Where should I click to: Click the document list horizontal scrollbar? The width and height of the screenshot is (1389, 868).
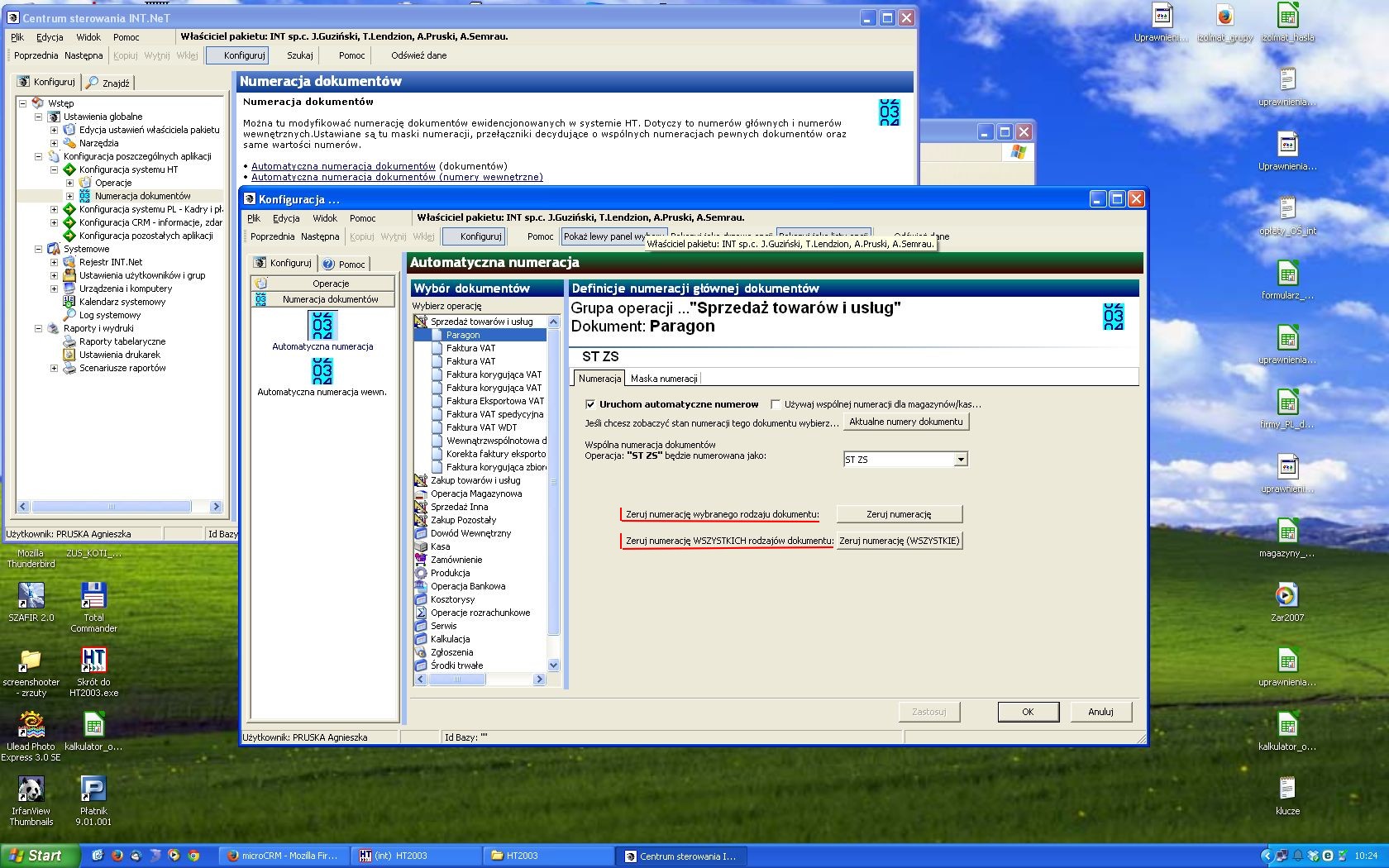(x=480, y=680)
